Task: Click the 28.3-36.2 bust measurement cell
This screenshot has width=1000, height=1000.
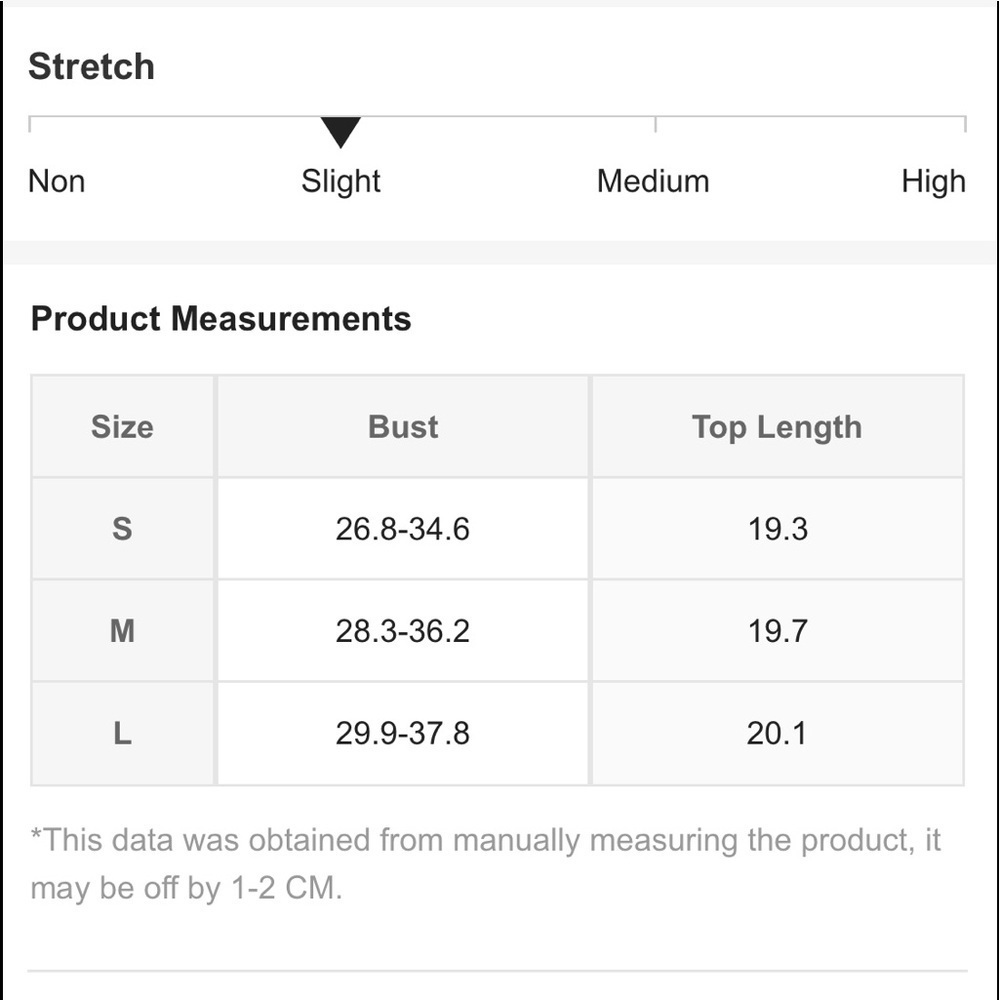Action: [403, 631]
